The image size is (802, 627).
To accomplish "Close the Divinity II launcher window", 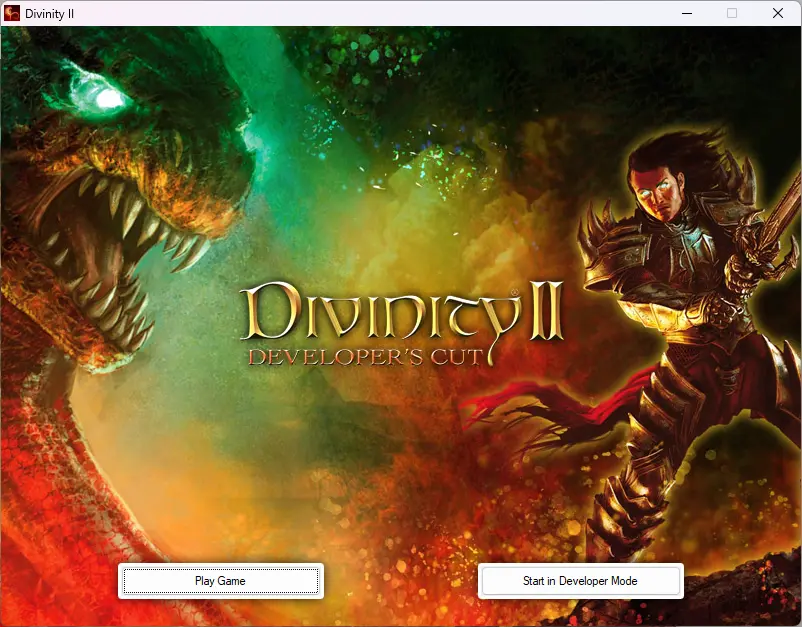I will click(x=778, y=13).
